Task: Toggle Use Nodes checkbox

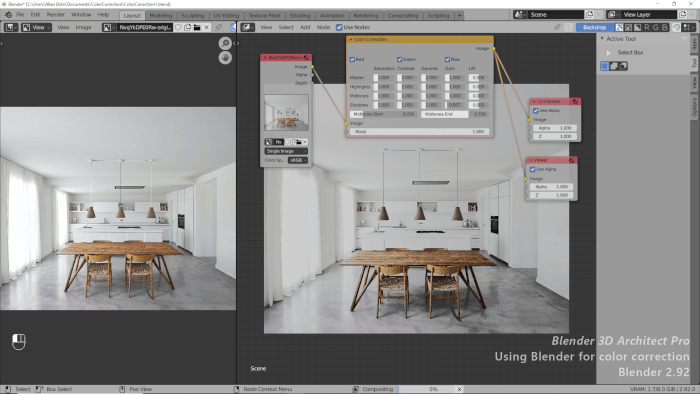Action: [339, 27]
